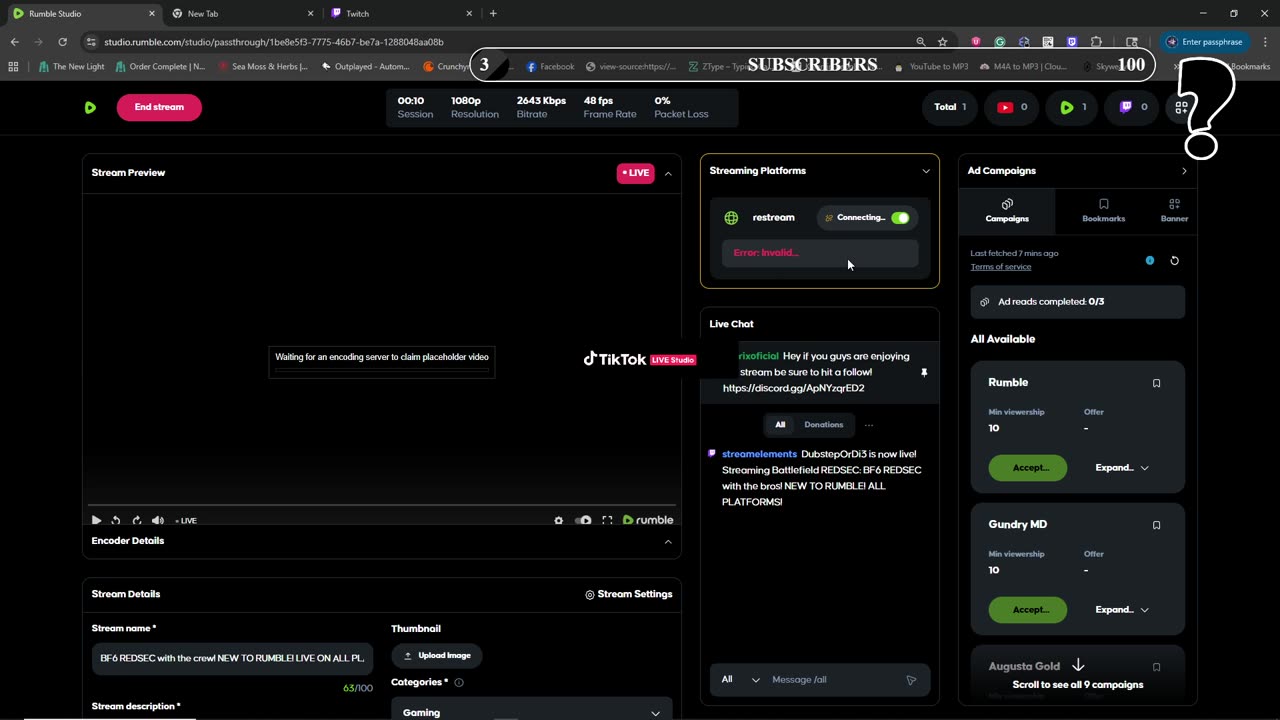Open the Gaming categories dropdown
Screen dimensions: 1280x720
click(x=531, y=712)
